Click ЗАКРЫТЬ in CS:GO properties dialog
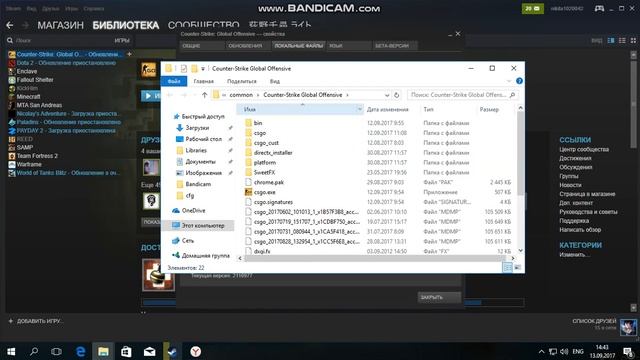The image size is (640, 360). pyautogui.click(x=439, y=297)
